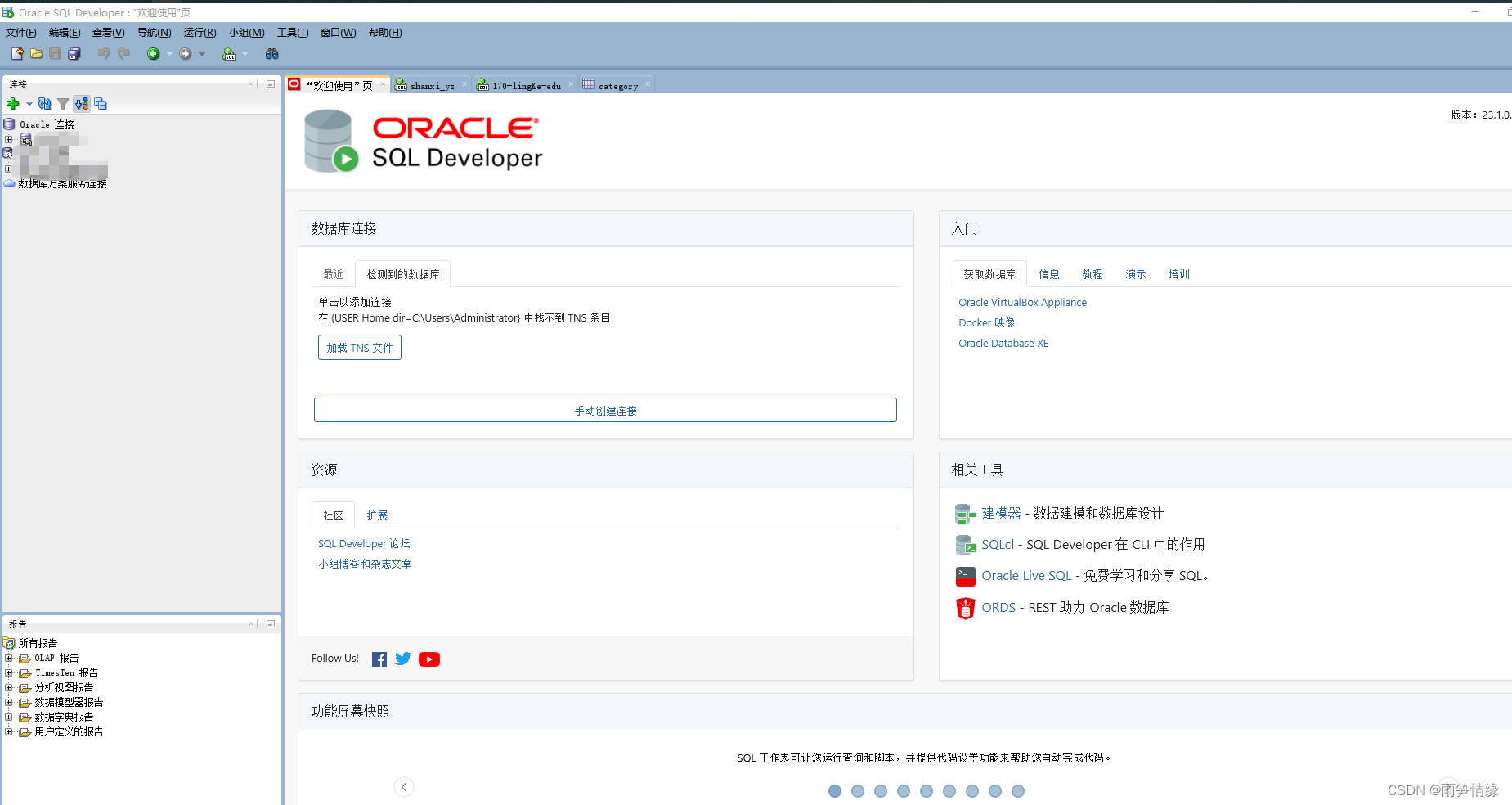Click the green Back navigation icon
The width and height of the screenshot is (1512, 805).
[153, 53]
